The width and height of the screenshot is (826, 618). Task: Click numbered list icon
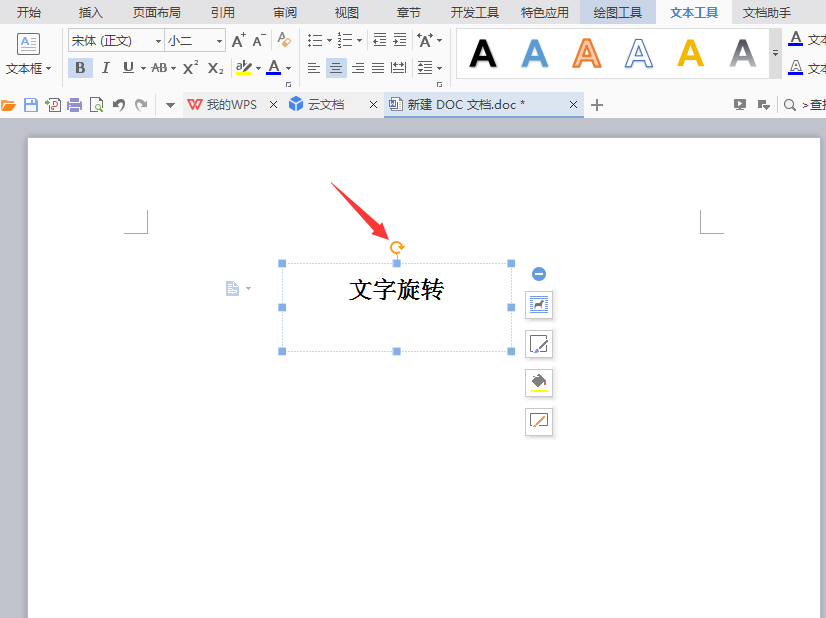(x=345, y=41)
